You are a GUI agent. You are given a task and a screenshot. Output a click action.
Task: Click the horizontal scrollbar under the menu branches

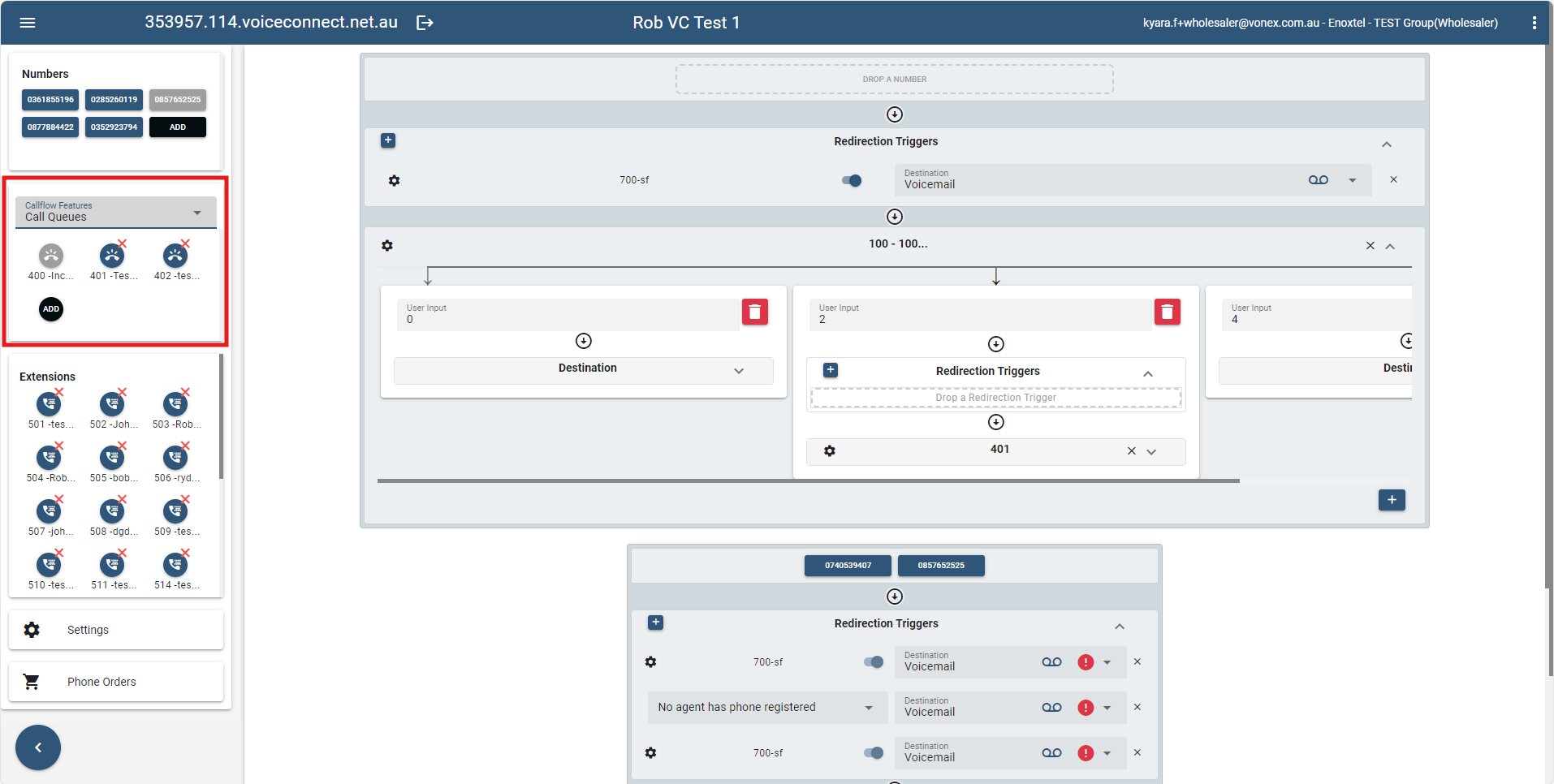coord(808,480)
